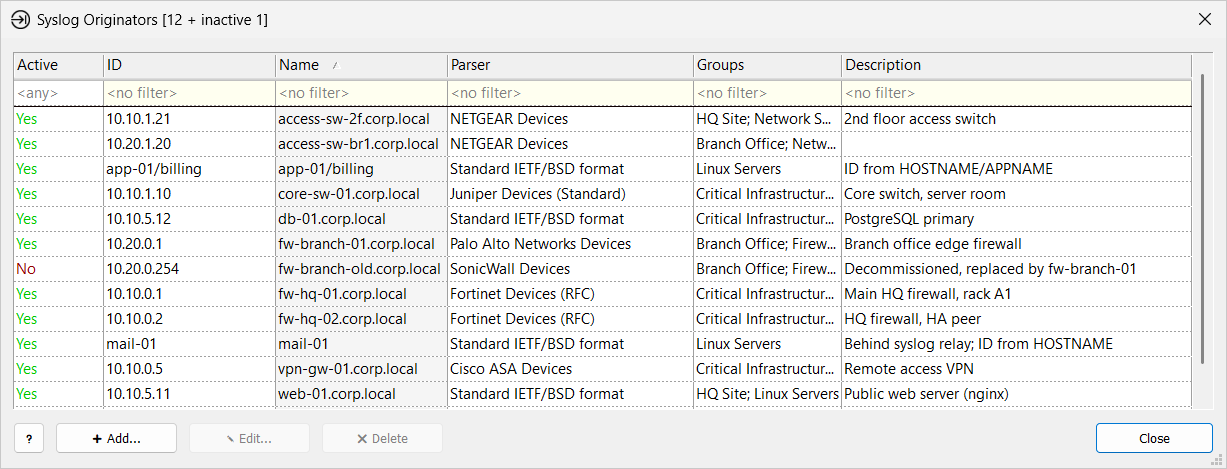
Task: Click the Groups column filter field
Action: [767, 93]
